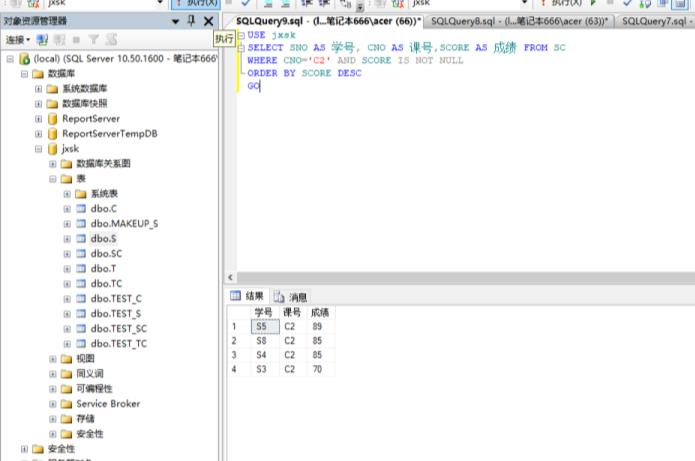Close the Object Explorer panel

click(208, 21)
